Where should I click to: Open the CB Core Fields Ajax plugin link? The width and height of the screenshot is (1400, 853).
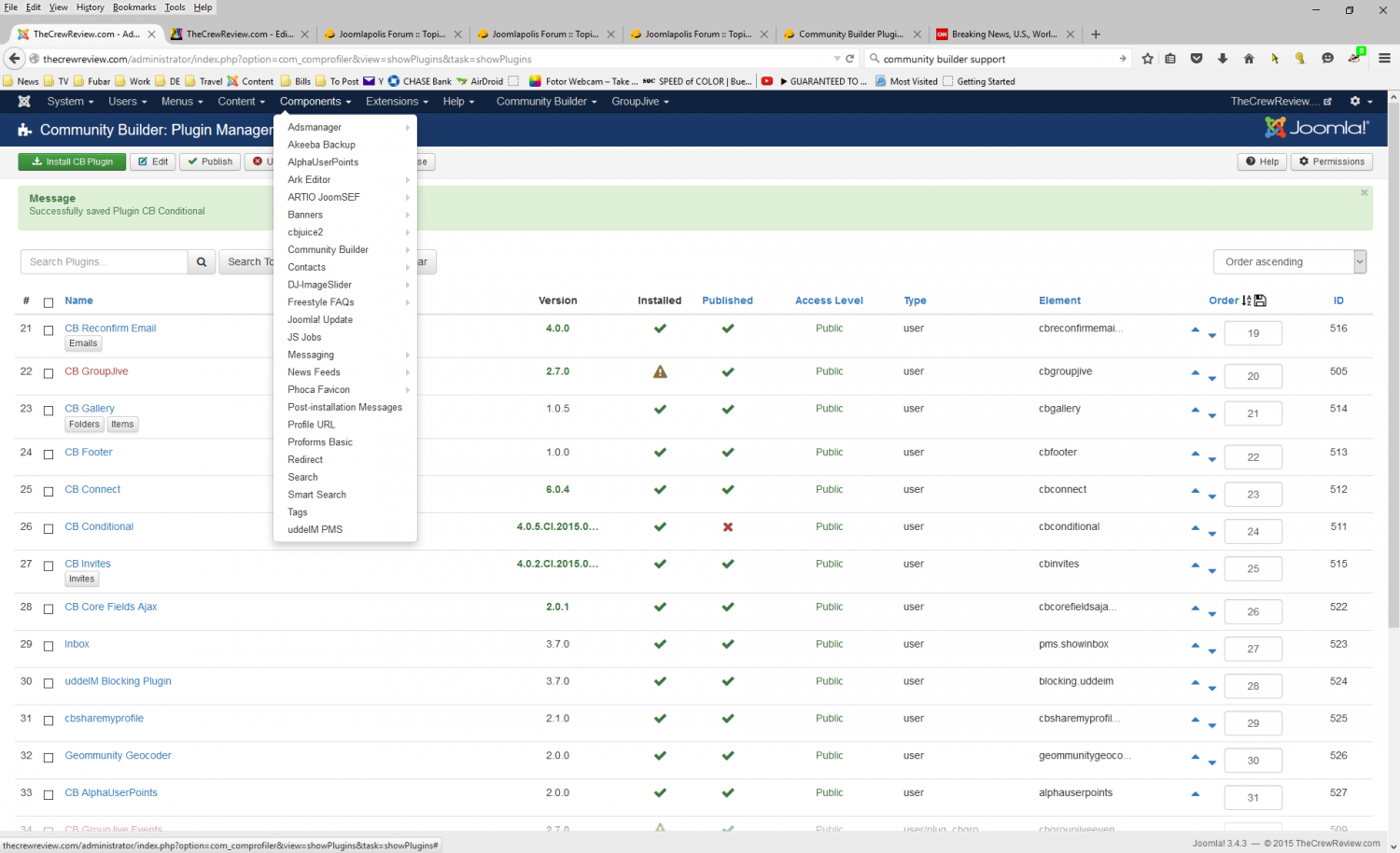111,608
